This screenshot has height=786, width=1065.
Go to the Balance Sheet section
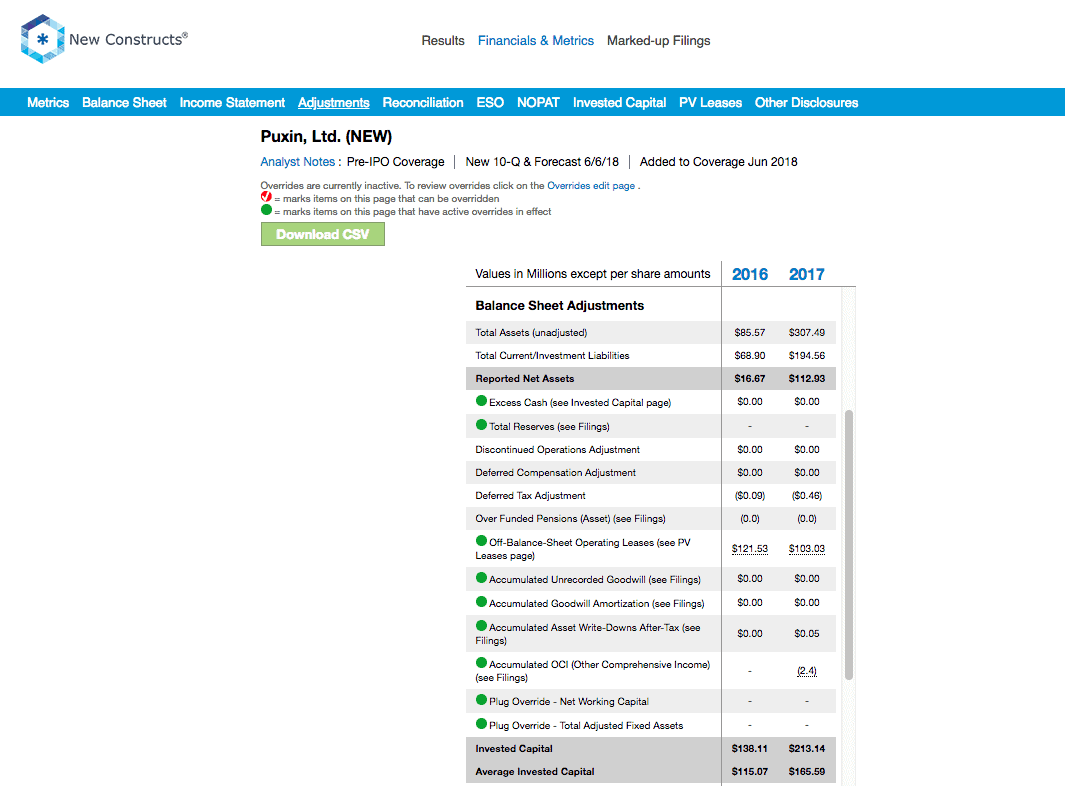pyautogui.click(x=124, y=103)
